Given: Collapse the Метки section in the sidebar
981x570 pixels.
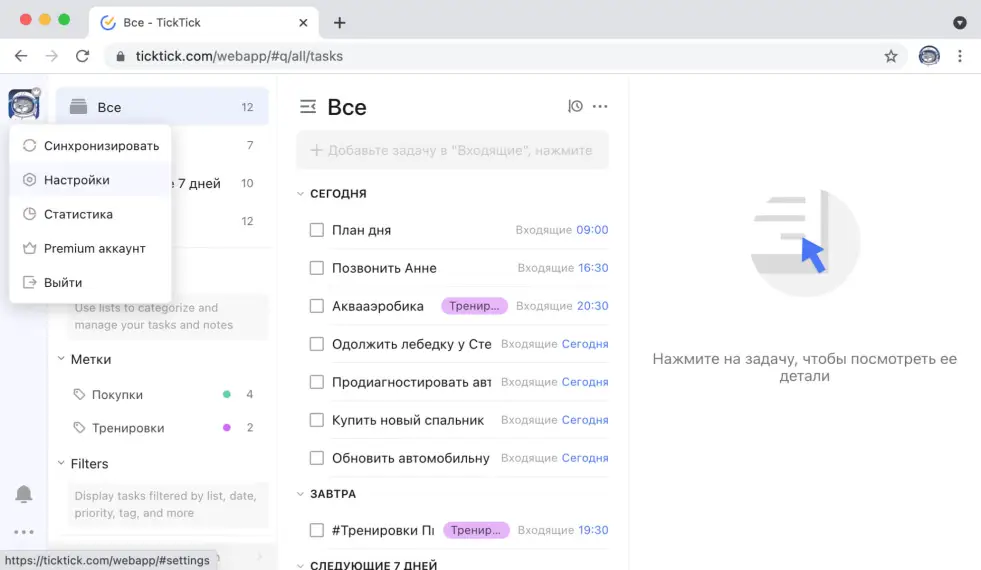Looking at the screenshot, I should [59, 359].
